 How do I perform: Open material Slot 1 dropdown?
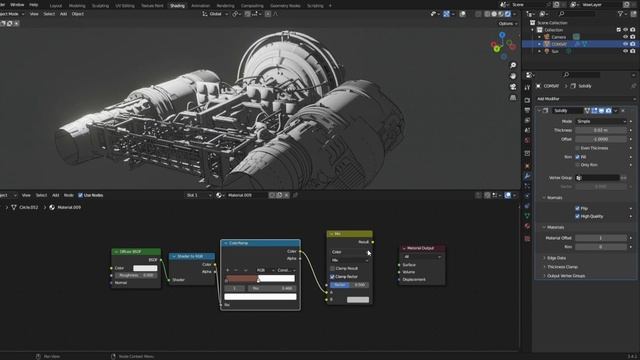pyautogui.click(x=199, y=195)
